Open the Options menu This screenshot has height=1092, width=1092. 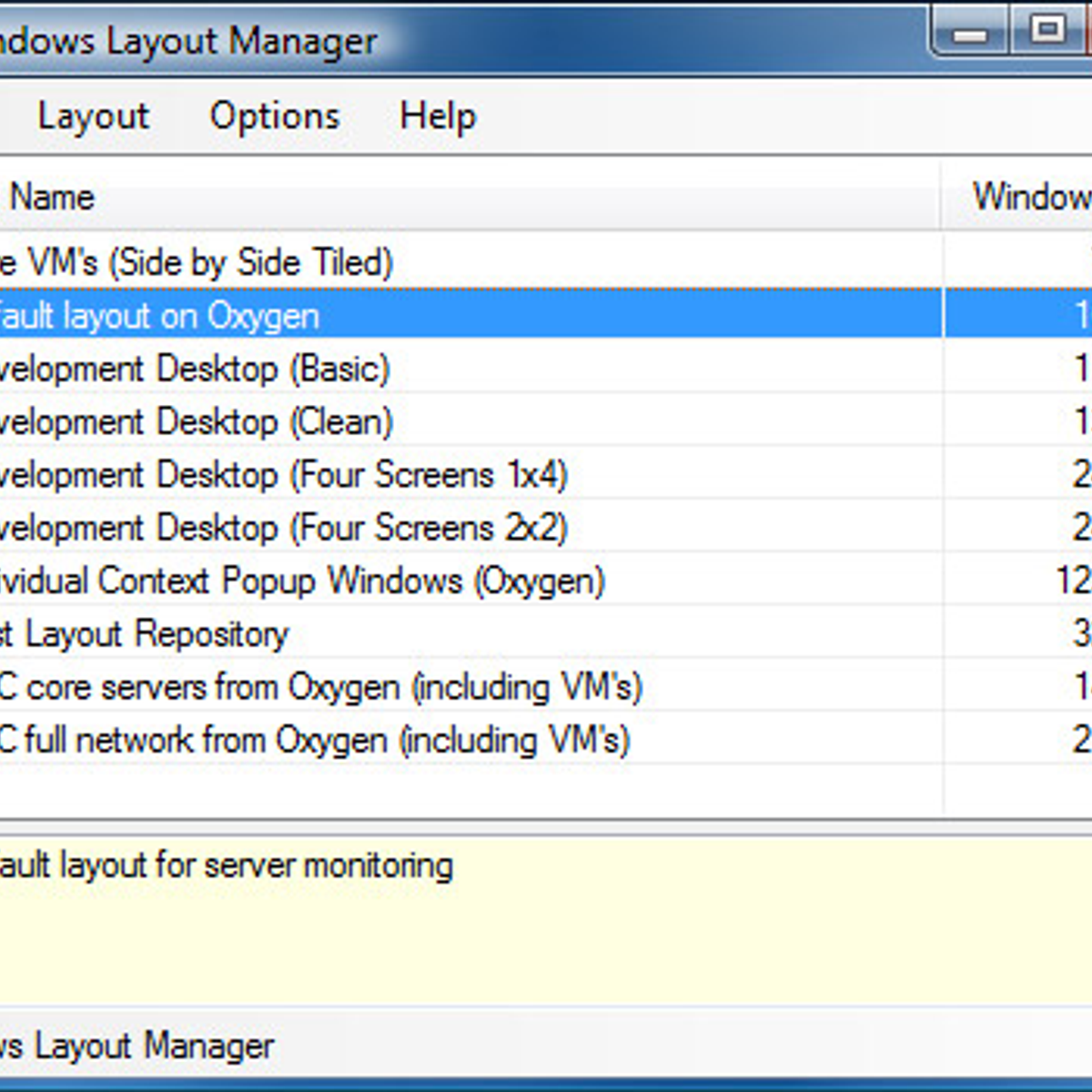[x=273, y=116]
